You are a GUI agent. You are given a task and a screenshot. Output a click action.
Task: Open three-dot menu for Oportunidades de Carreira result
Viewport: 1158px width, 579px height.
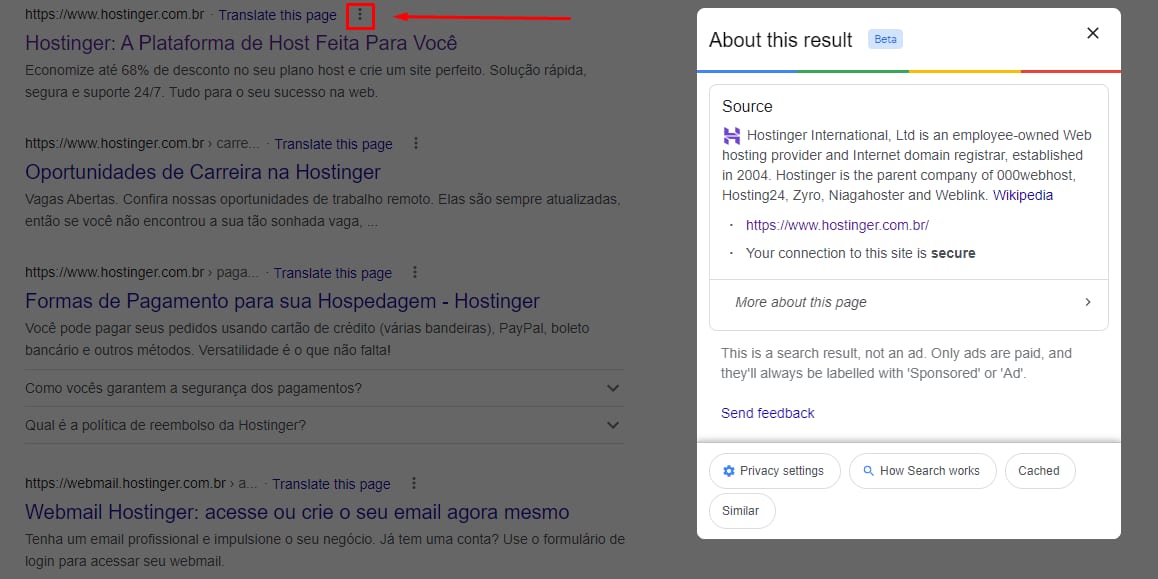coord(416,143)
